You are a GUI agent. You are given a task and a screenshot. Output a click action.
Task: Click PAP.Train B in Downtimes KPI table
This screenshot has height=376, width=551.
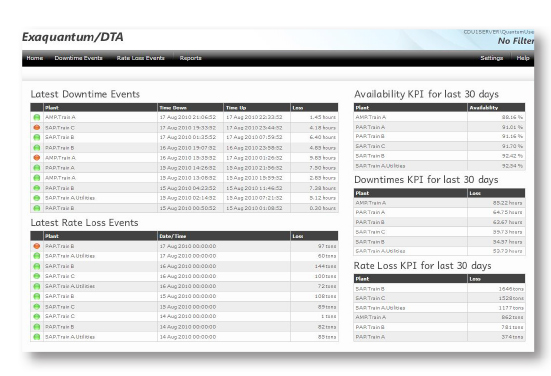370,222
